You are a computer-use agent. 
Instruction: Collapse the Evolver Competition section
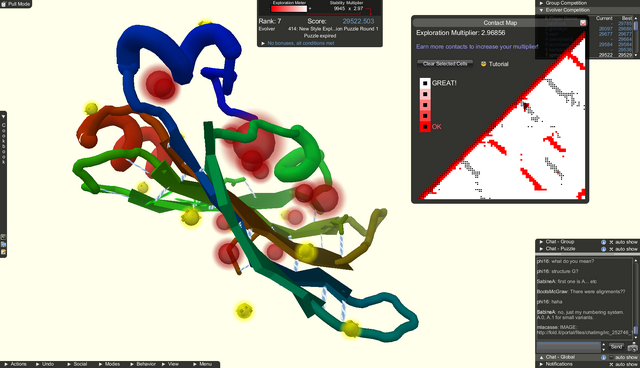(542, 10)
